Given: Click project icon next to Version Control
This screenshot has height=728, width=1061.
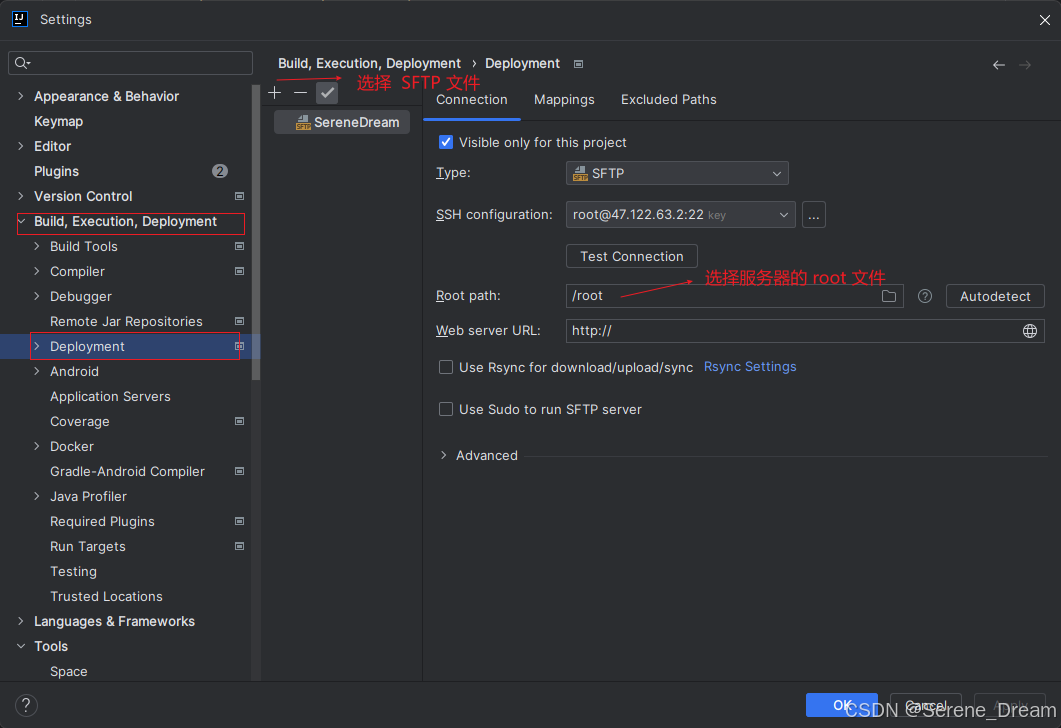Looking at the screenshot, I should 239,196.
